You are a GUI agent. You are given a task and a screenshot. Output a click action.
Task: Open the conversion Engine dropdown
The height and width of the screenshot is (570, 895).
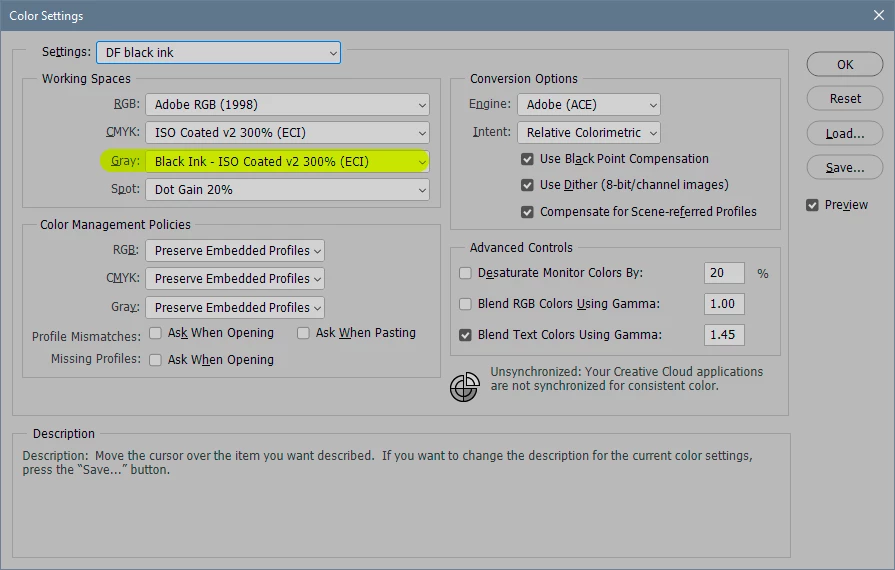point(588,105)
